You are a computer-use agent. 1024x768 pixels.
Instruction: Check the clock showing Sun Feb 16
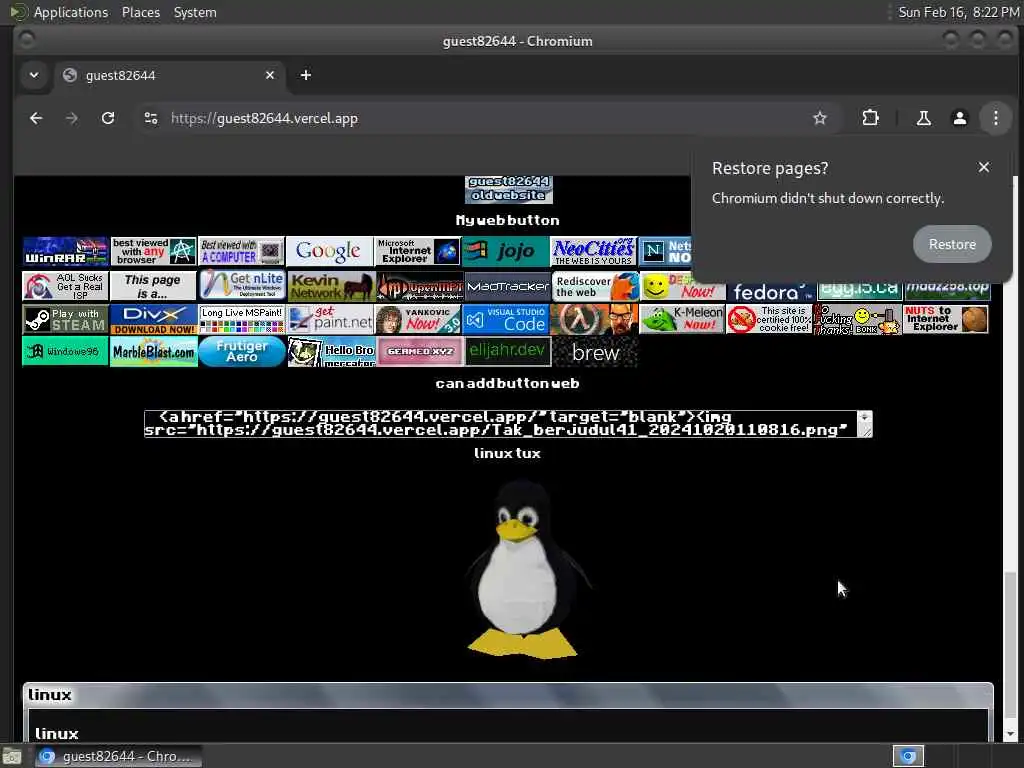coord(958,12)
